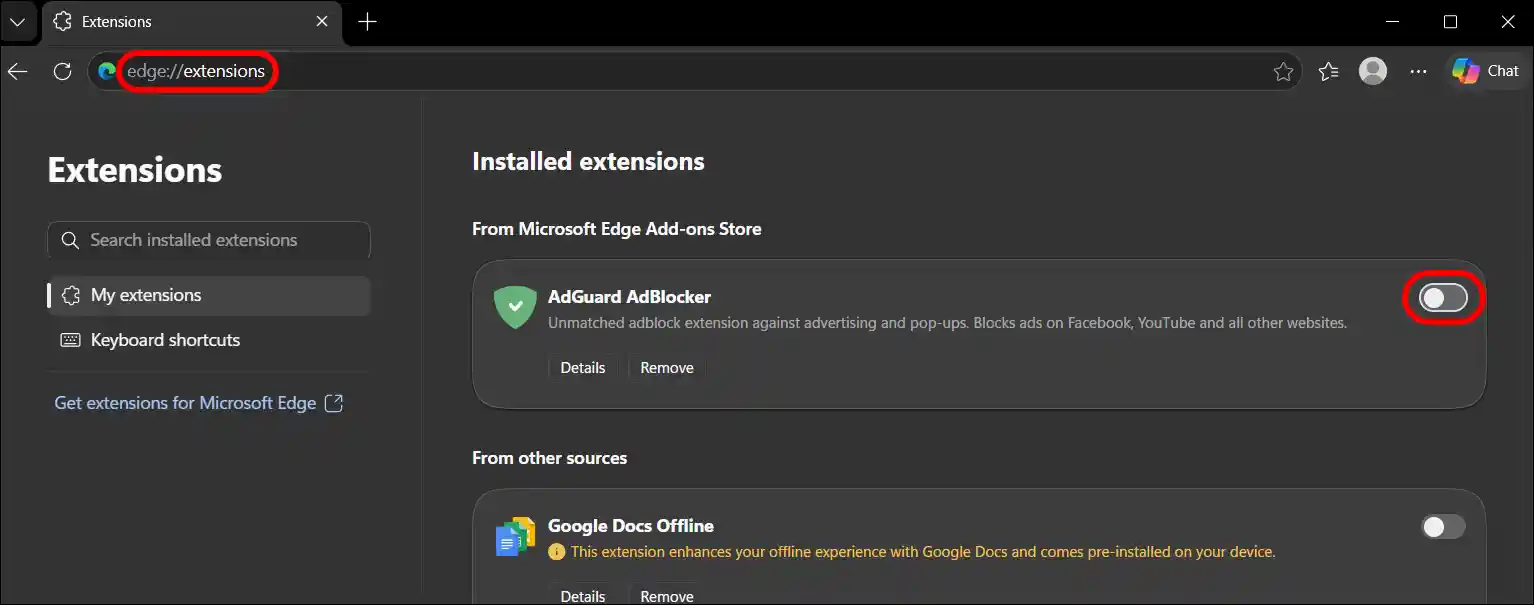
Task: Open Get extensions for Microsoft Edge link
Action: tap(188, 402)
